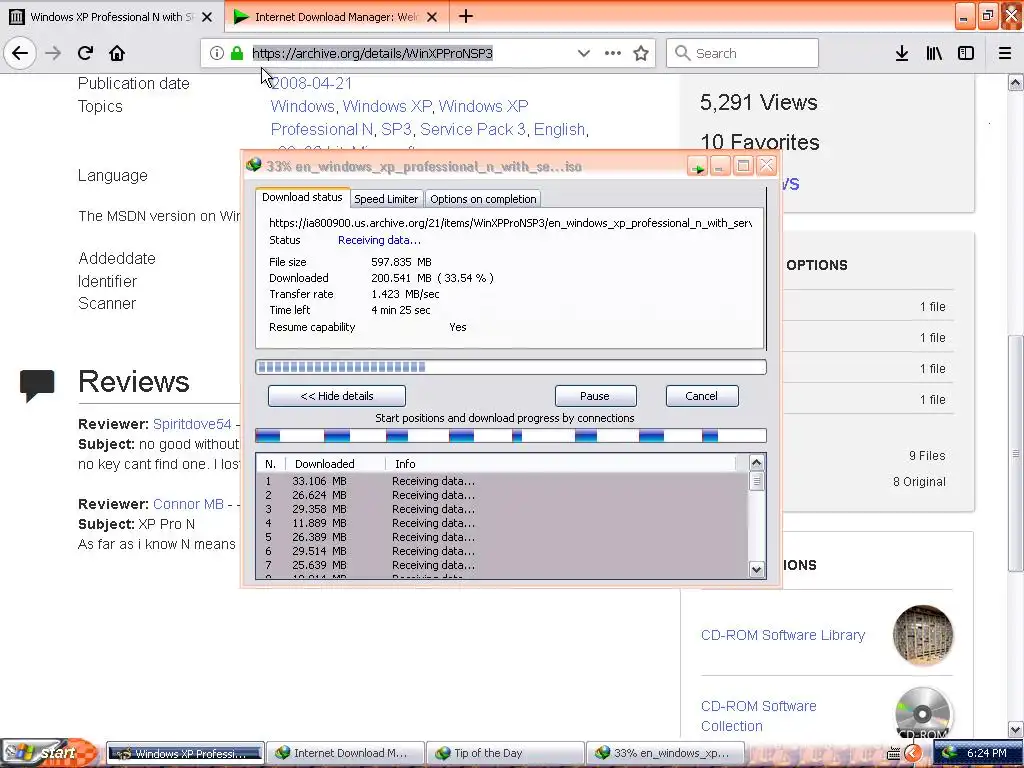1024x768 pixels.
Task: Close the Windows XP Professional N tab
Action: (x=207, y=17)
